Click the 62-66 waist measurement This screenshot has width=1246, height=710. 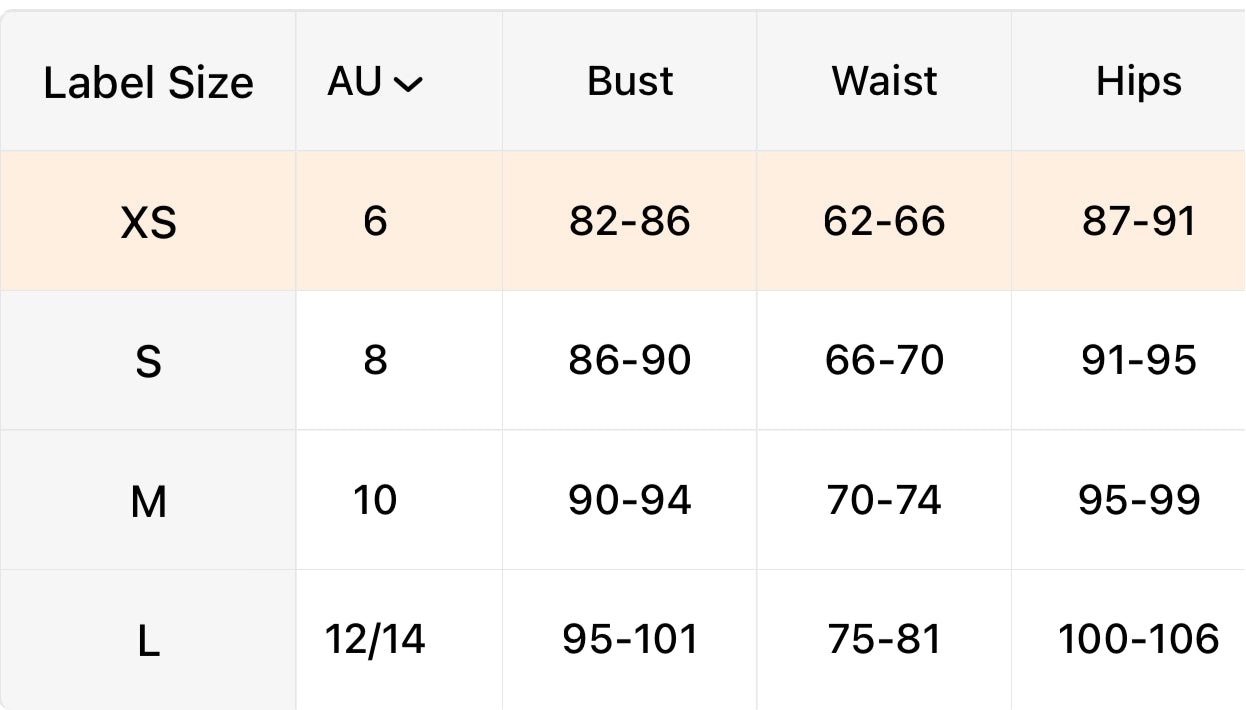[x=885, y=221]
